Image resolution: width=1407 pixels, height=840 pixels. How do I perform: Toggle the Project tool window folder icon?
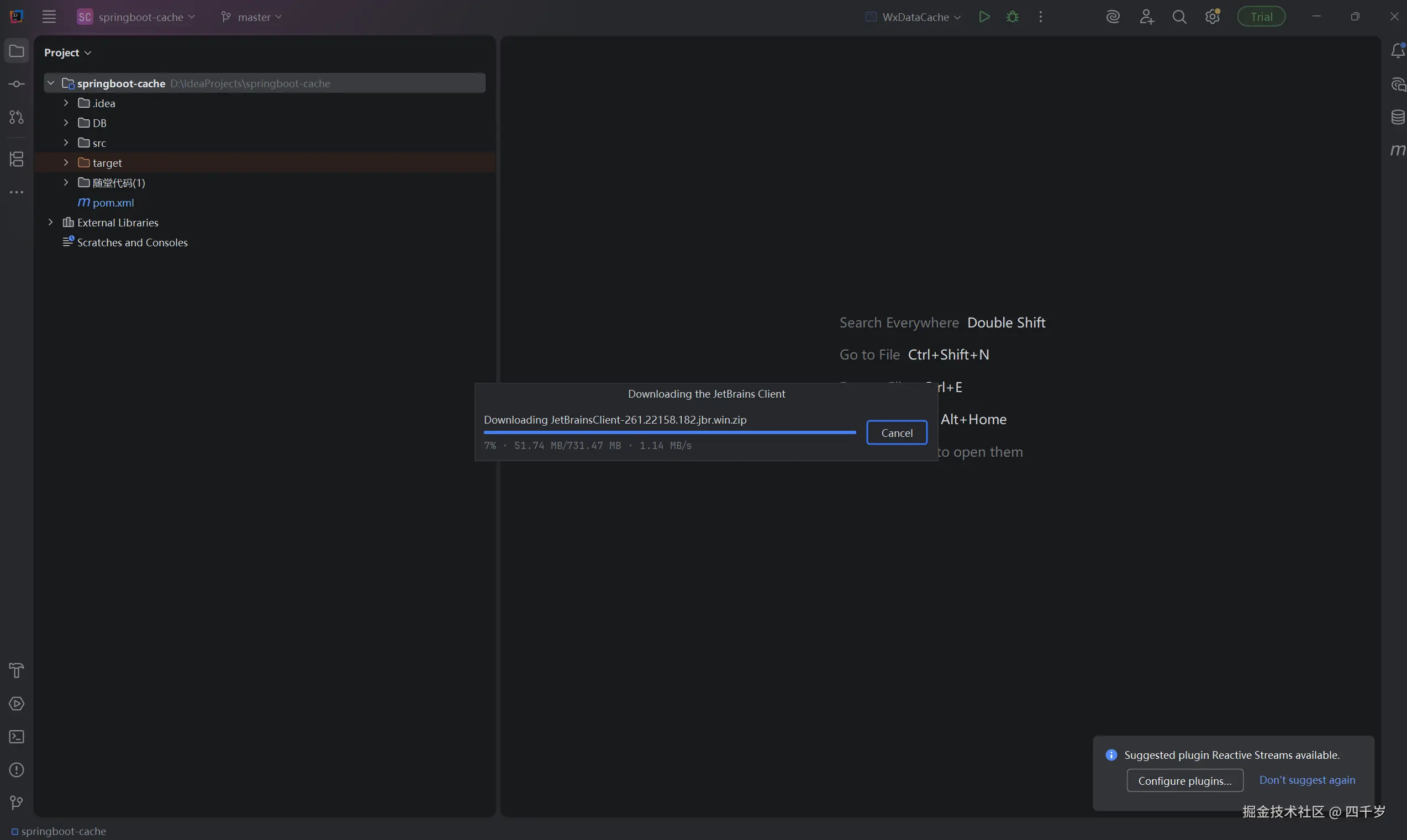coord(17,51)
